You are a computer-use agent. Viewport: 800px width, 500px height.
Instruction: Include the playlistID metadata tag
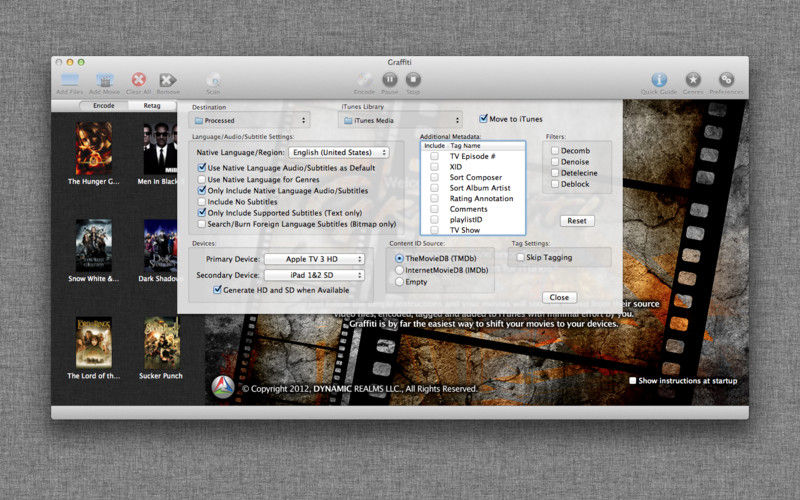pos(434,219)
